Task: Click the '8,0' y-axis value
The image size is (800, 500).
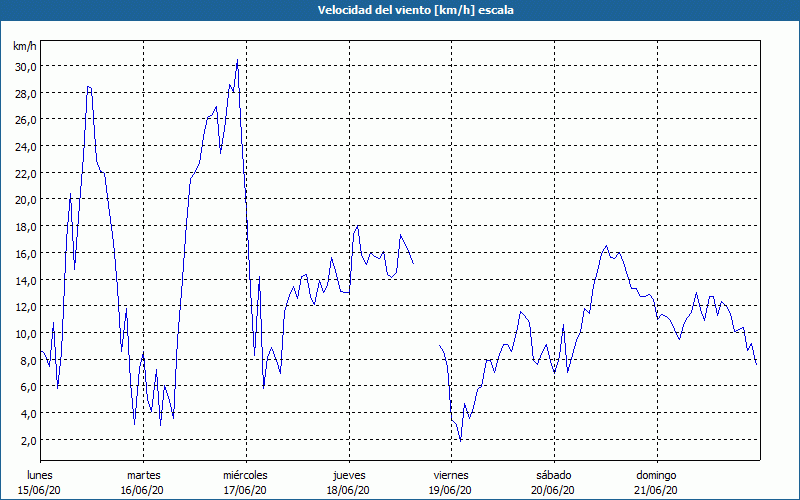Action: 28,360
